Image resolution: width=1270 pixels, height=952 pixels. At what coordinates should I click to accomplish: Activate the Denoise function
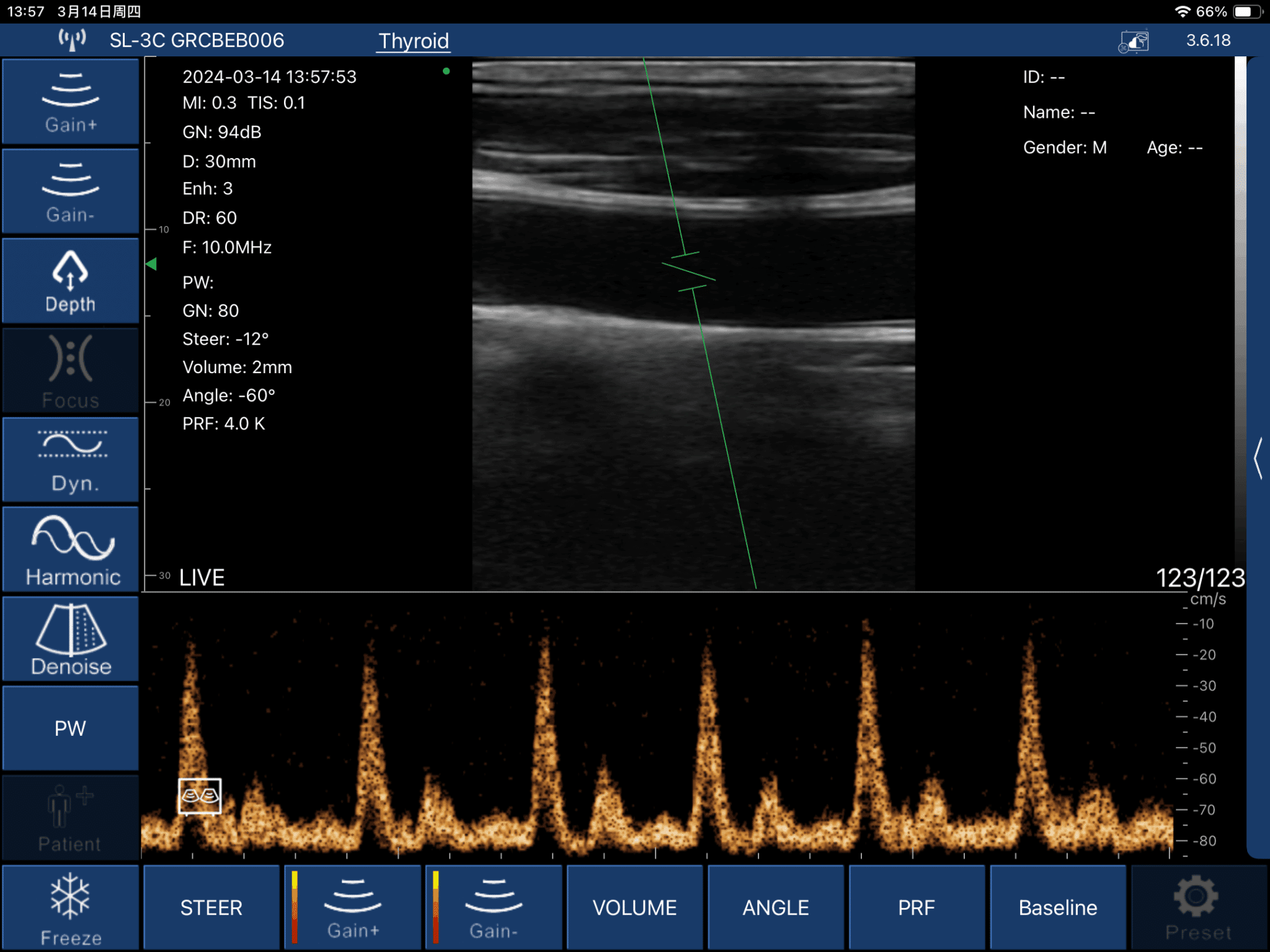tap(70, 638)
